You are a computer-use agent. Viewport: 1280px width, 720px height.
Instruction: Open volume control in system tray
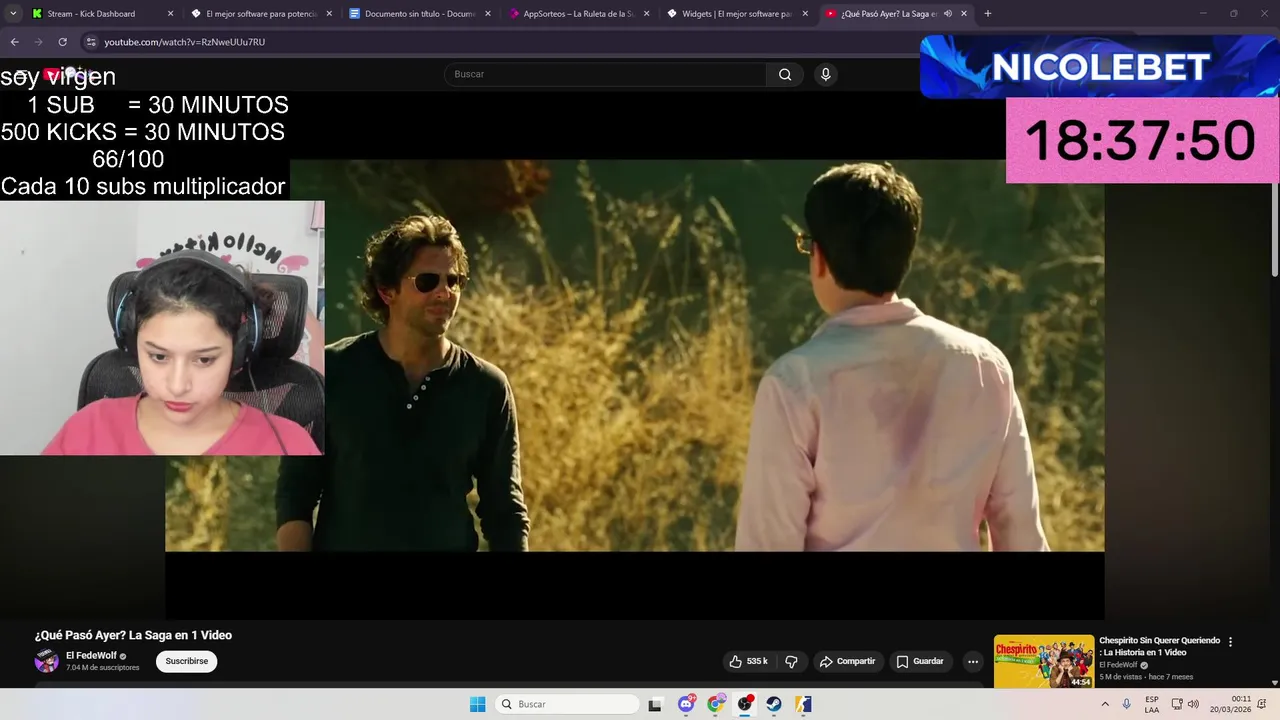click(x=1193, y=704)
